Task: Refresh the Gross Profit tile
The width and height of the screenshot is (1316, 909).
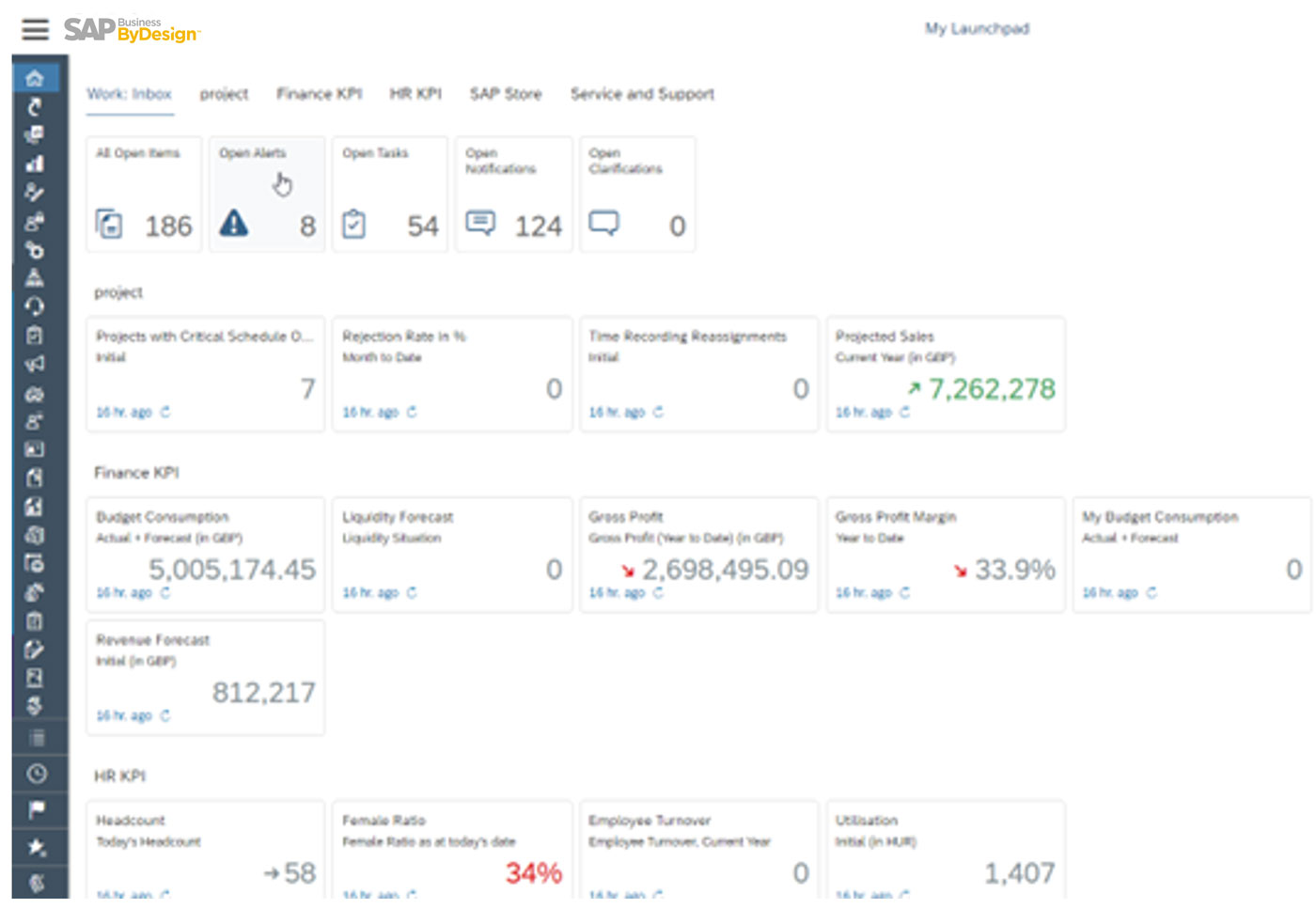Action: pyautogui.click(x=658, y=592)
